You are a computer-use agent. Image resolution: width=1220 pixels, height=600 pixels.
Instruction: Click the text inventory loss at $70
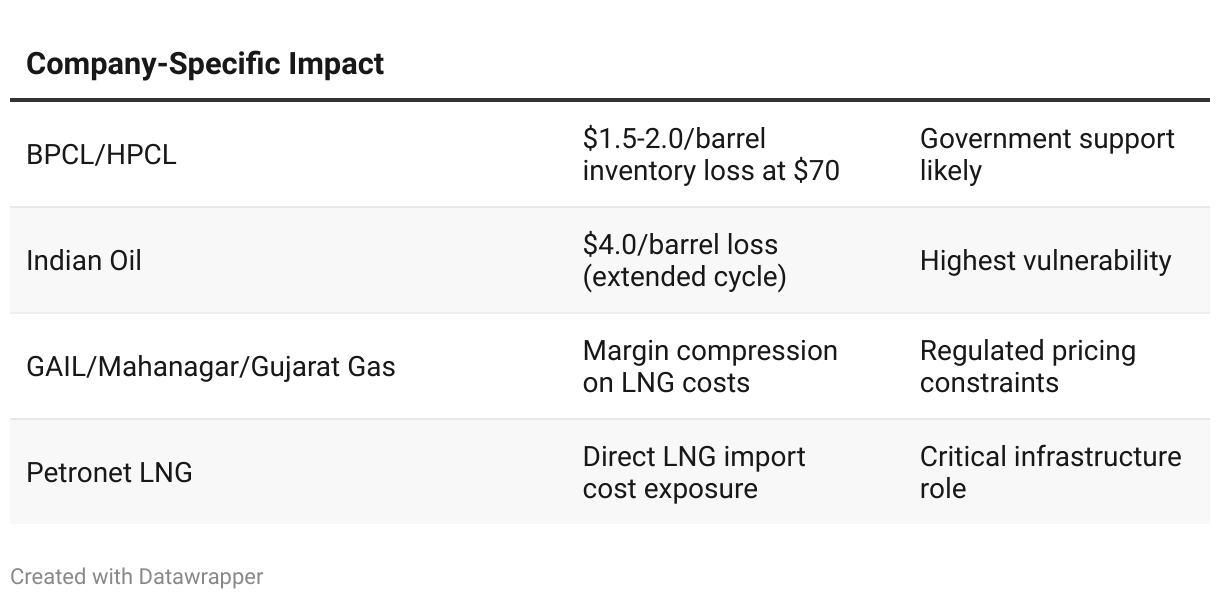(x=711, y=171)
